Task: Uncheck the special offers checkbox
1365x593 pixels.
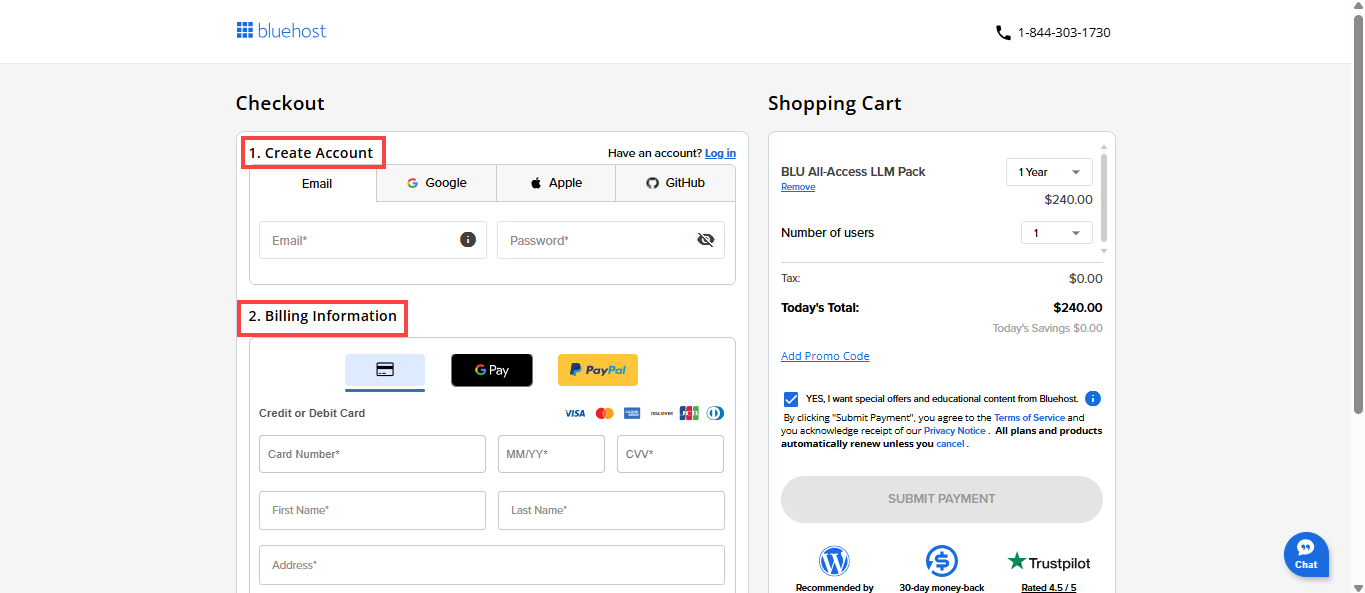Action: click(x=792, y=399)
